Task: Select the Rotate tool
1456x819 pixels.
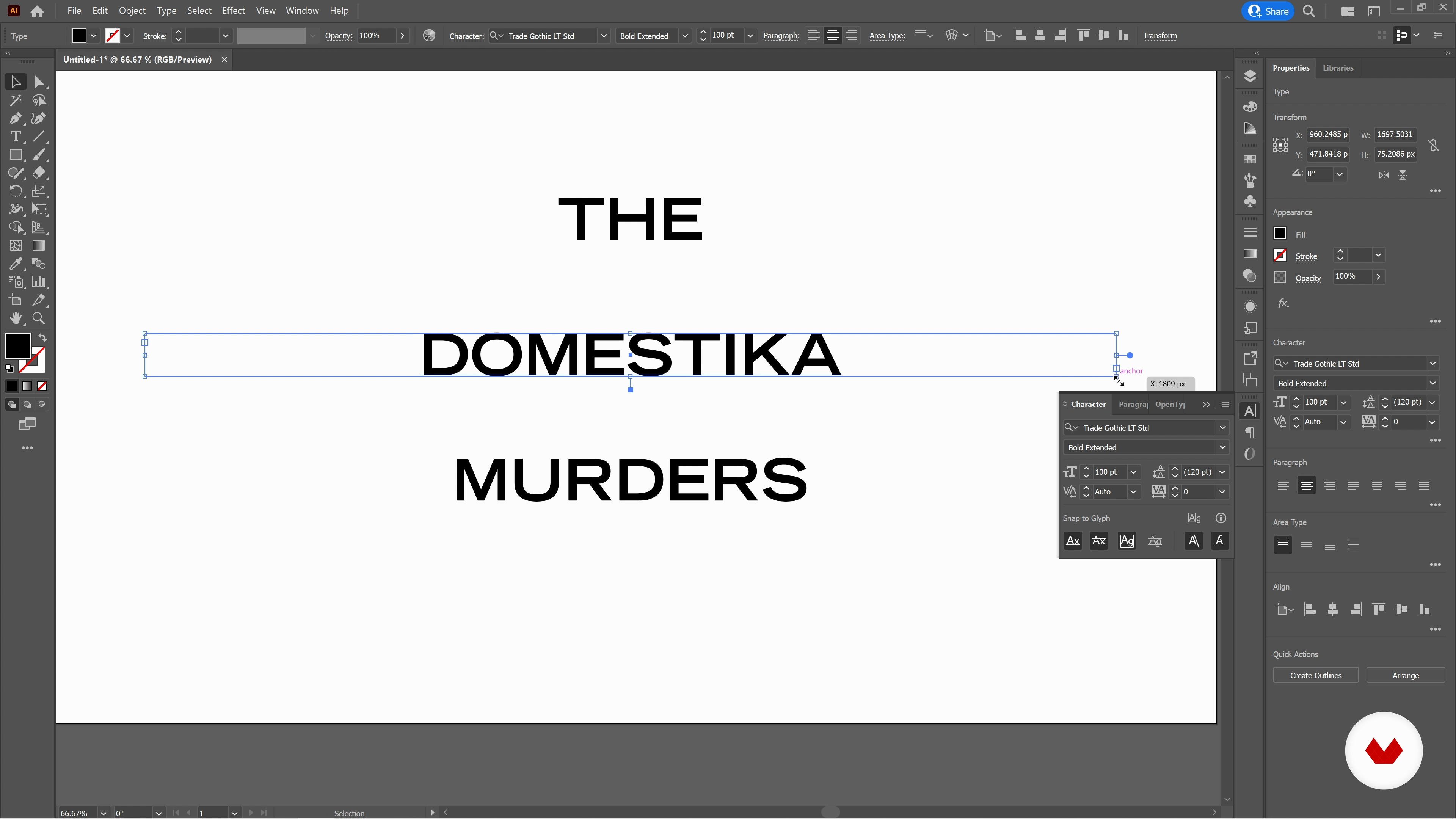Action: [x=15, y=191]
